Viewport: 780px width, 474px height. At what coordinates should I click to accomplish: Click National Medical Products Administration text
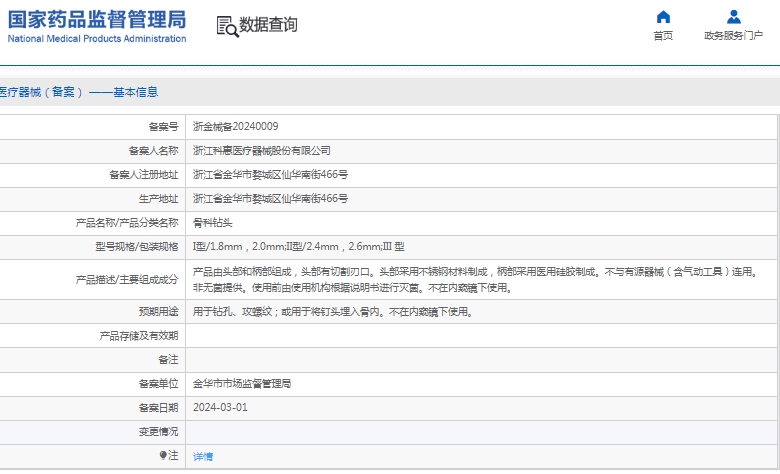[x=97, y=39]
